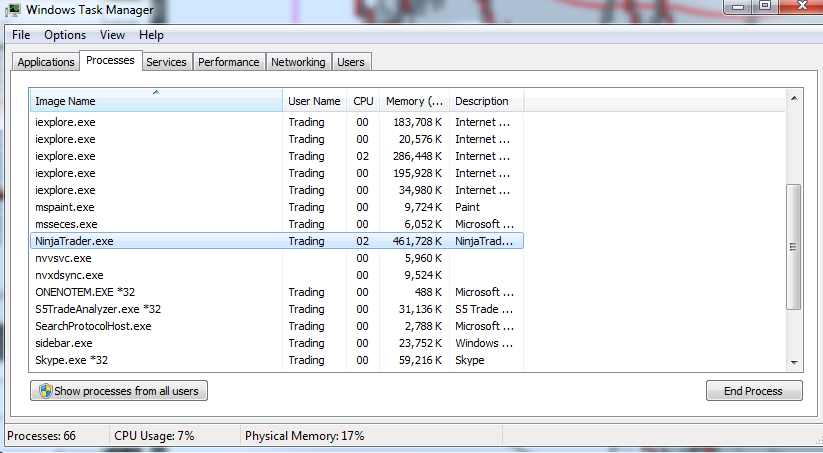Click the End Process button
This screenshot has width=823, height=453.
coord(754,391)
